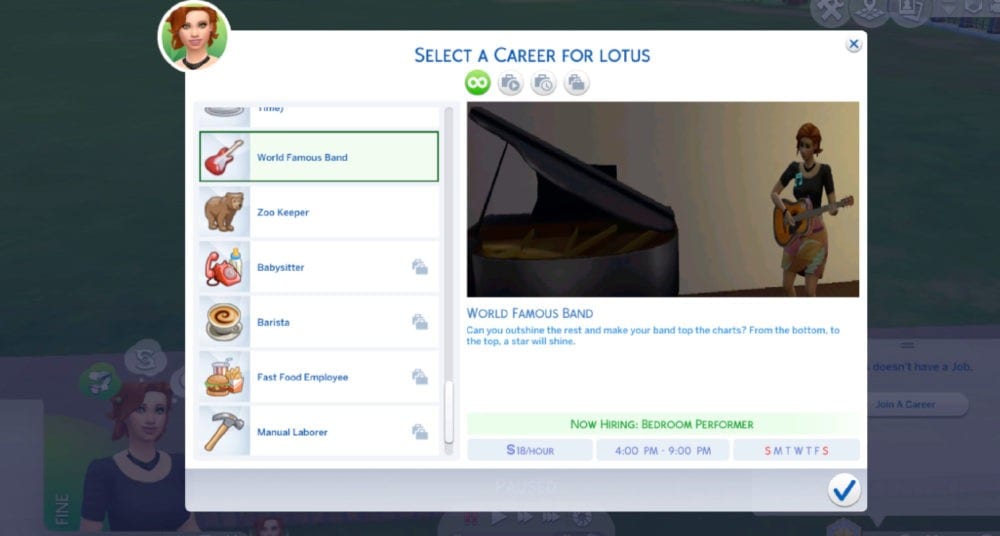Click Lotus's portrait at dialog top
This screenshot has height=536, width=1000.
(195, 36)
